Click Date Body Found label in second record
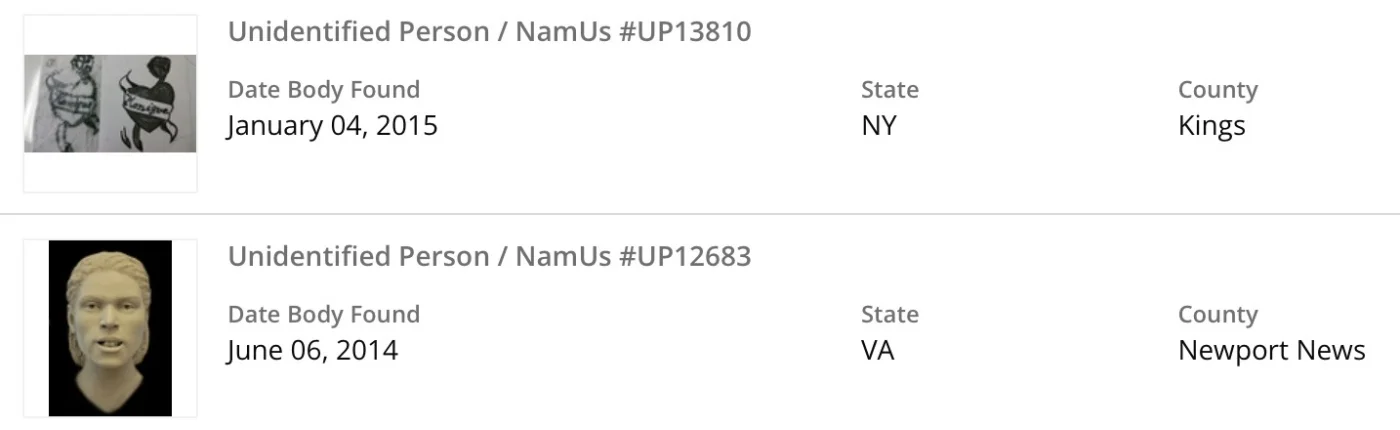Image resolution: width=1400 pixels, height=430 pixels. (323, 314)
